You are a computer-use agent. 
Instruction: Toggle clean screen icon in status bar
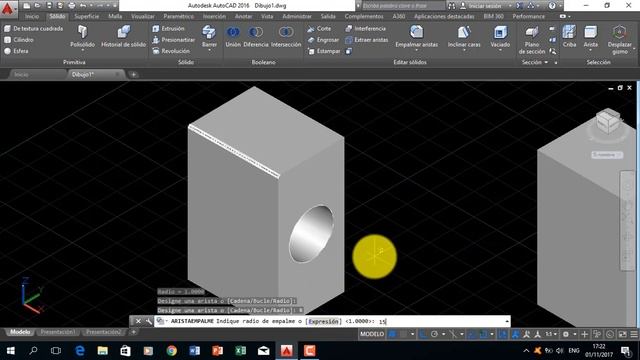pyautogui.click(x=623, y=334)
